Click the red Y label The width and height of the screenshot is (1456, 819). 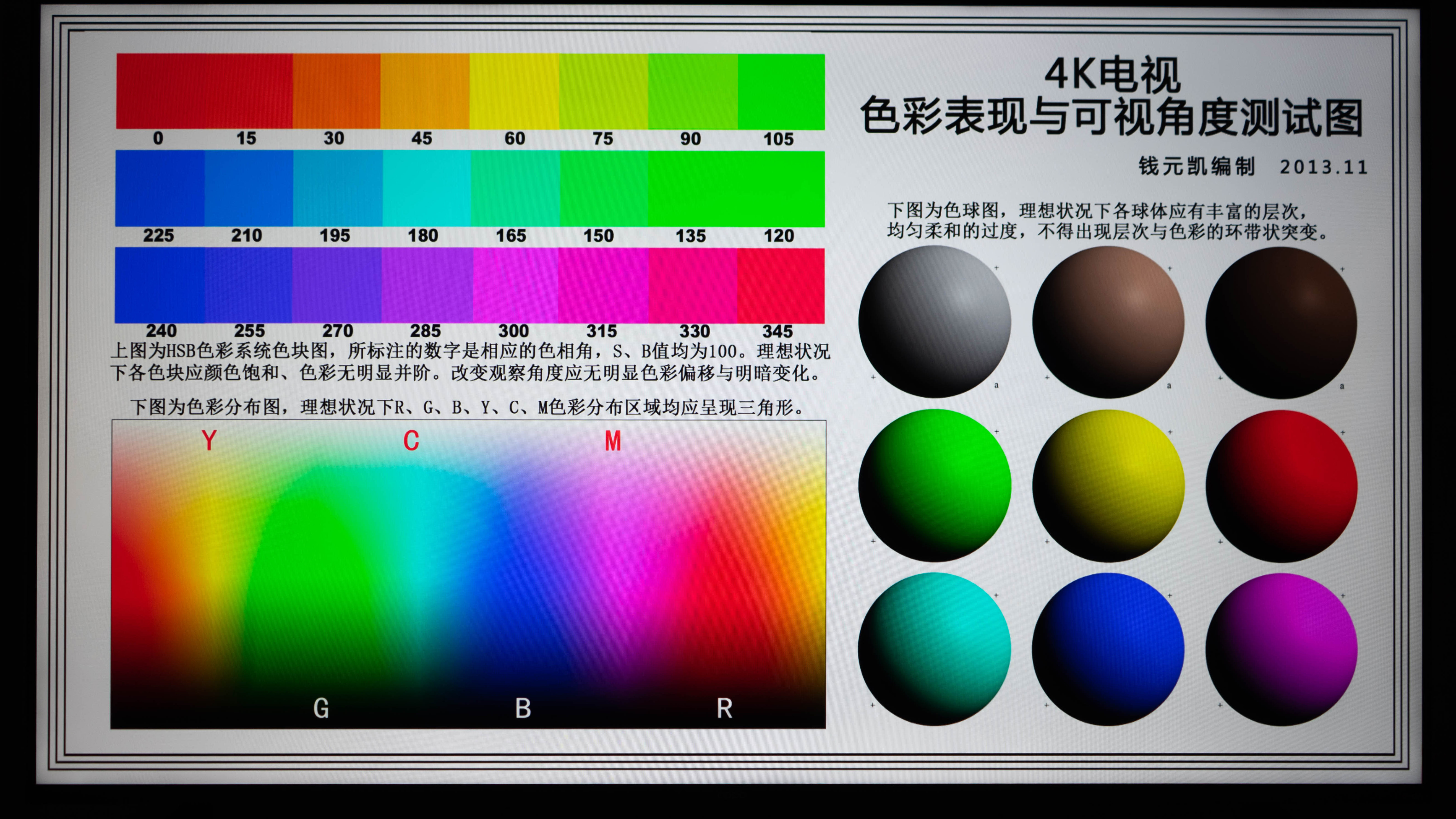209,440
